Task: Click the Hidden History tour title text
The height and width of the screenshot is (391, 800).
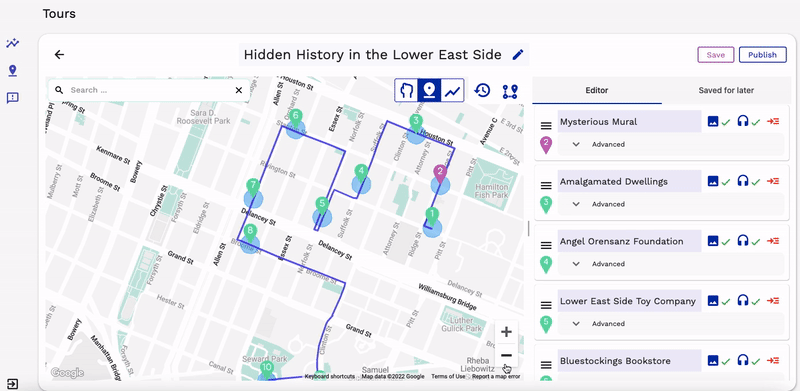Action: point(372,55)
